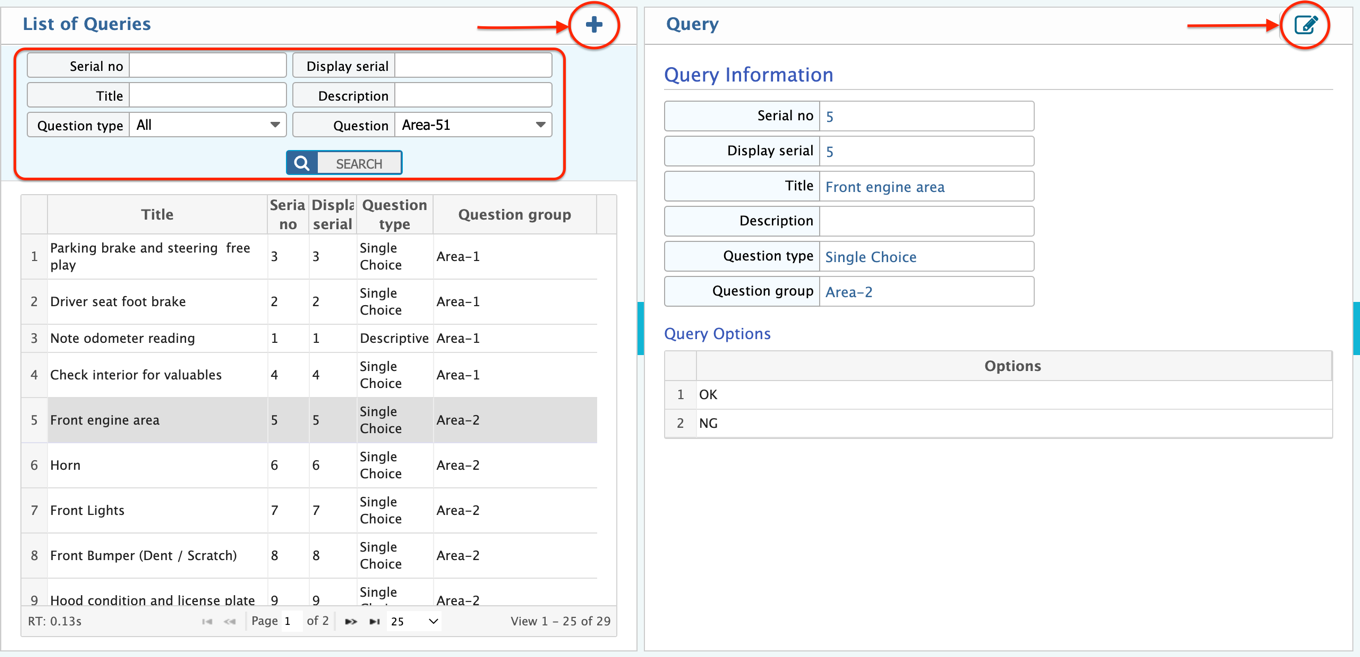Sort by Question group column header

pos(514,215)
